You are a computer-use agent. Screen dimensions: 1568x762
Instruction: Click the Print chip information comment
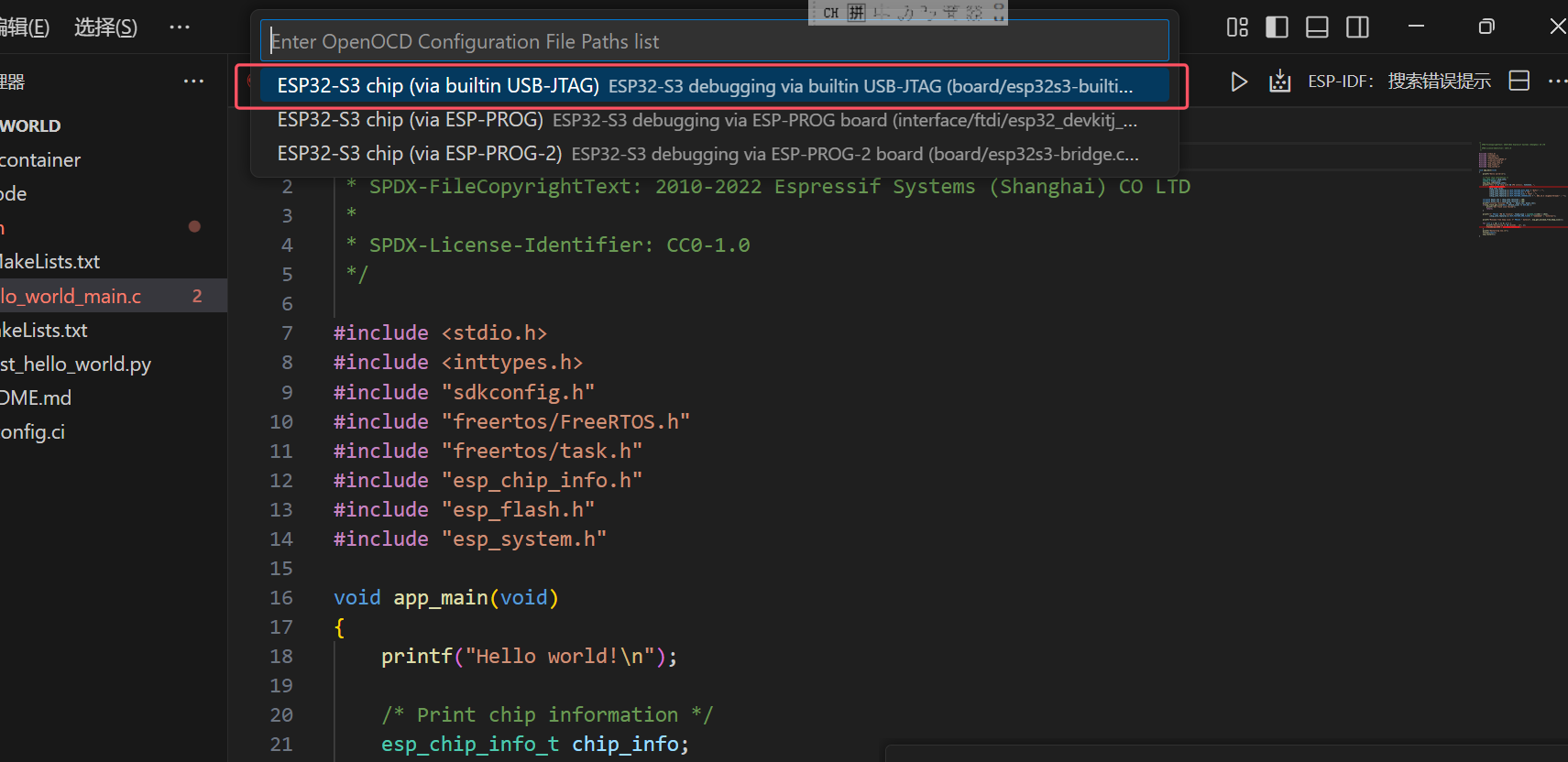click(547, 715)
